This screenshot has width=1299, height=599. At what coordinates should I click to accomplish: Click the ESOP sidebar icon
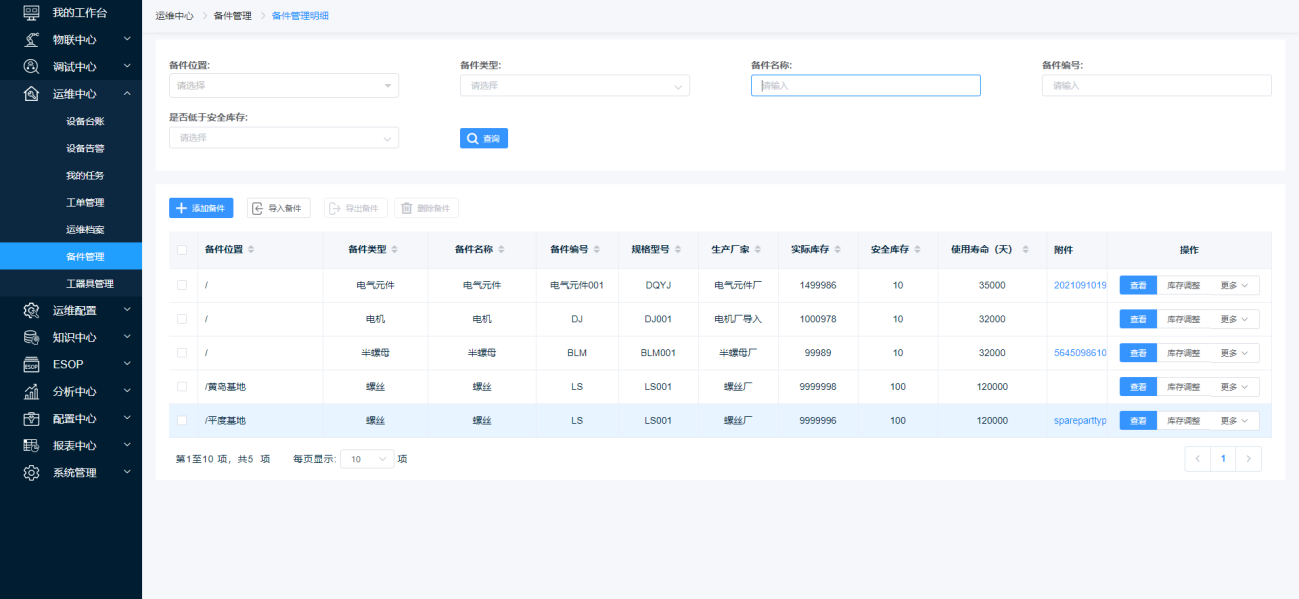[x=31, y=364]
